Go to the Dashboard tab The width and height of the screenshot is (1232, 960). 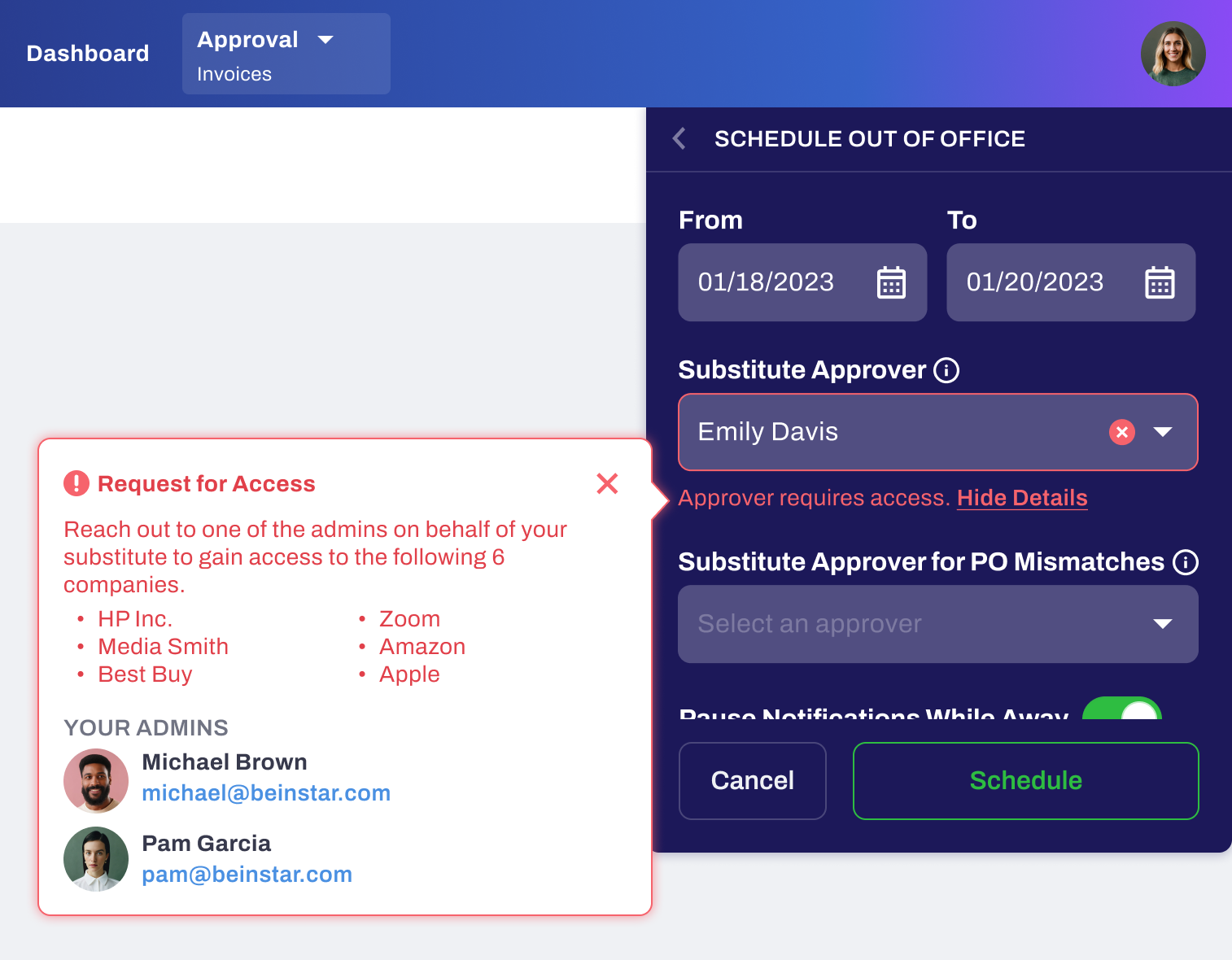click(88, 54)
